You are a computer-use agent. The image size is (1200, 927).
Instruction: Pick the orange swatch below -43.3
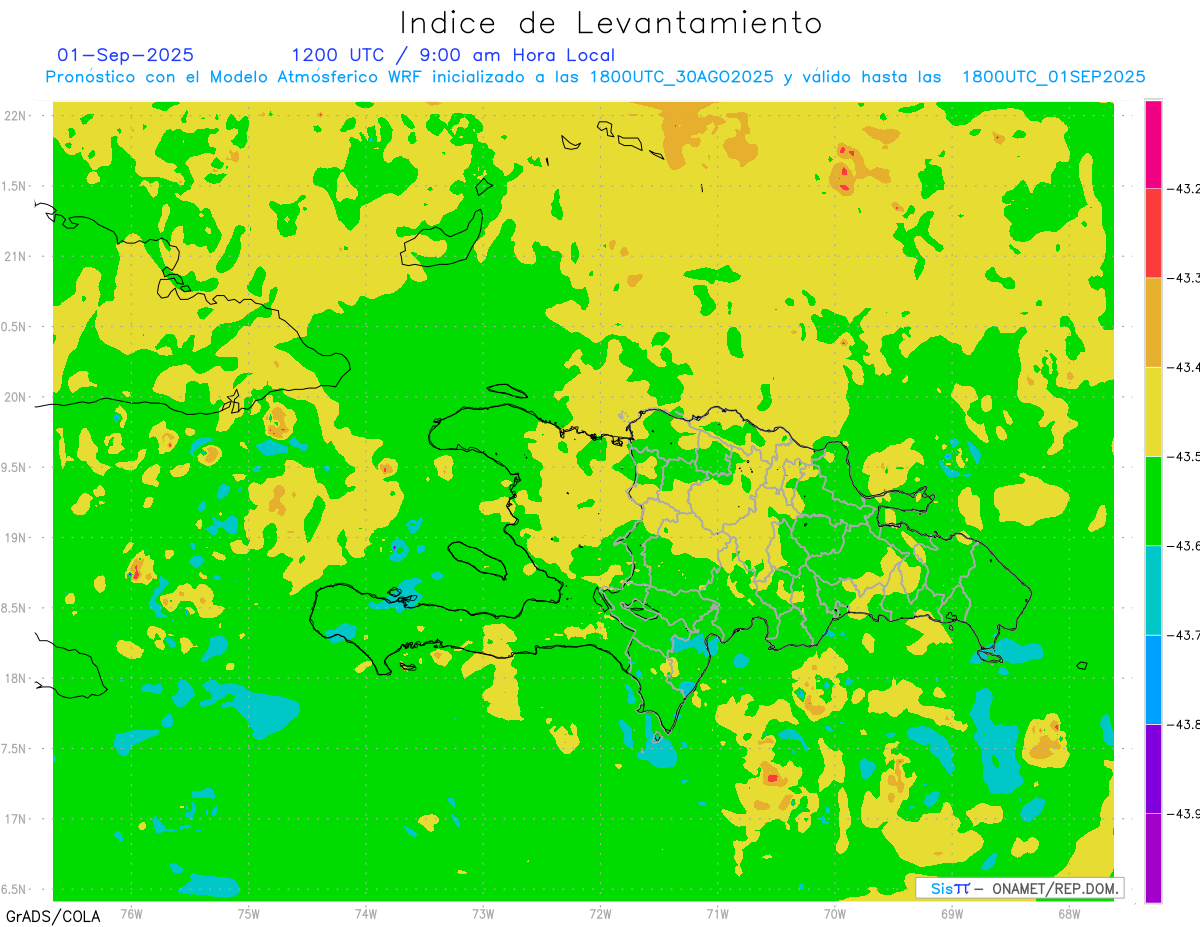[x=1153, y=322]
